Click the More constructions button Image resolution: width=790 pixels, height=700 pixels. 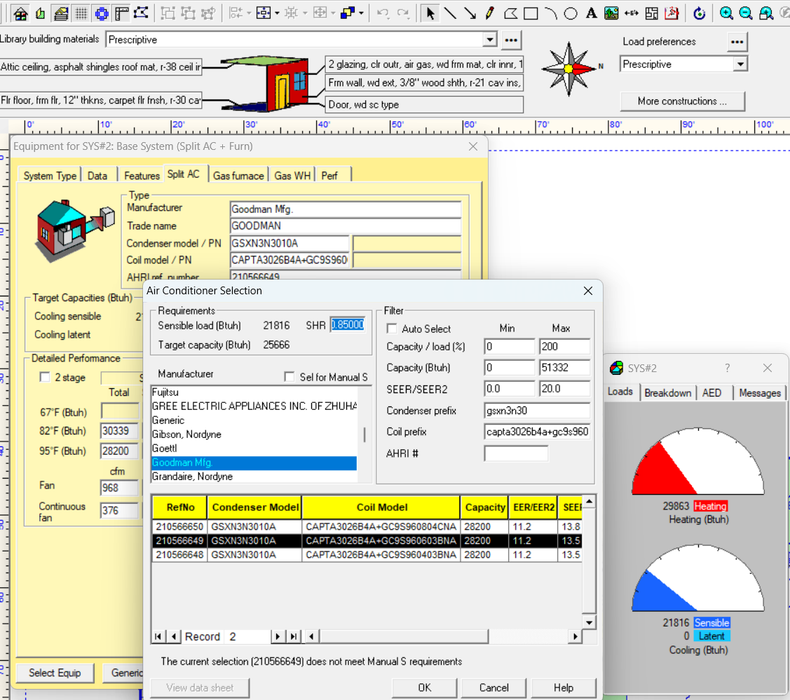pyautogui.click(x=682, y=101)
